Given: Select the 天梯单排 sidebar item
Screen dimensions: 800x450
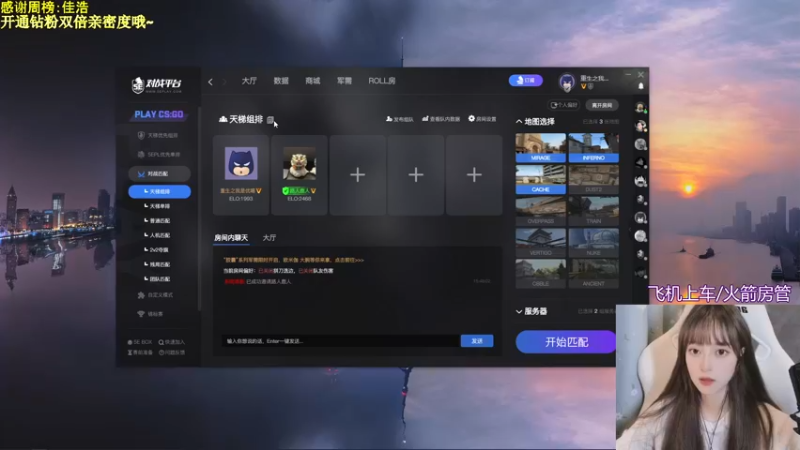Looking at the screenshot, I should (x=159, y=206).
